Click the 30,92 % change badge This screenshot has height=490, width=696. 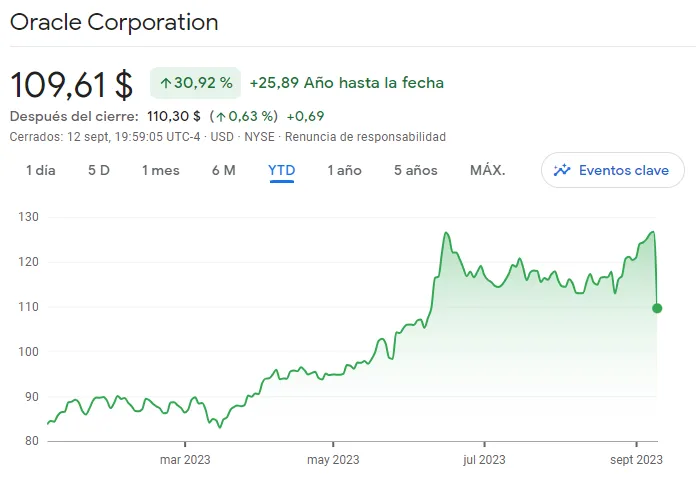pos(195,83)
